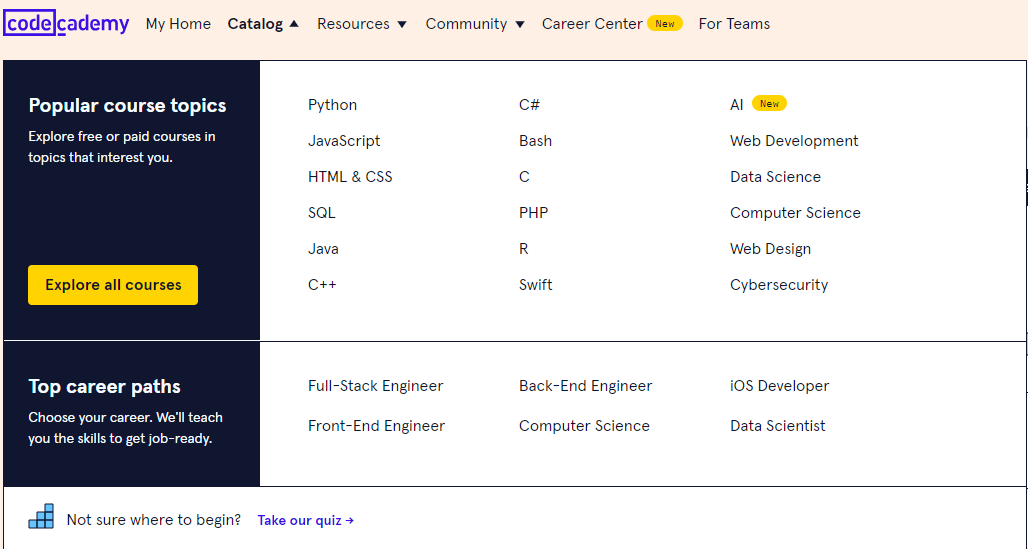Click the Explore all courses button
This screenshot has width=1028, height=549.
tap(113, 285)
